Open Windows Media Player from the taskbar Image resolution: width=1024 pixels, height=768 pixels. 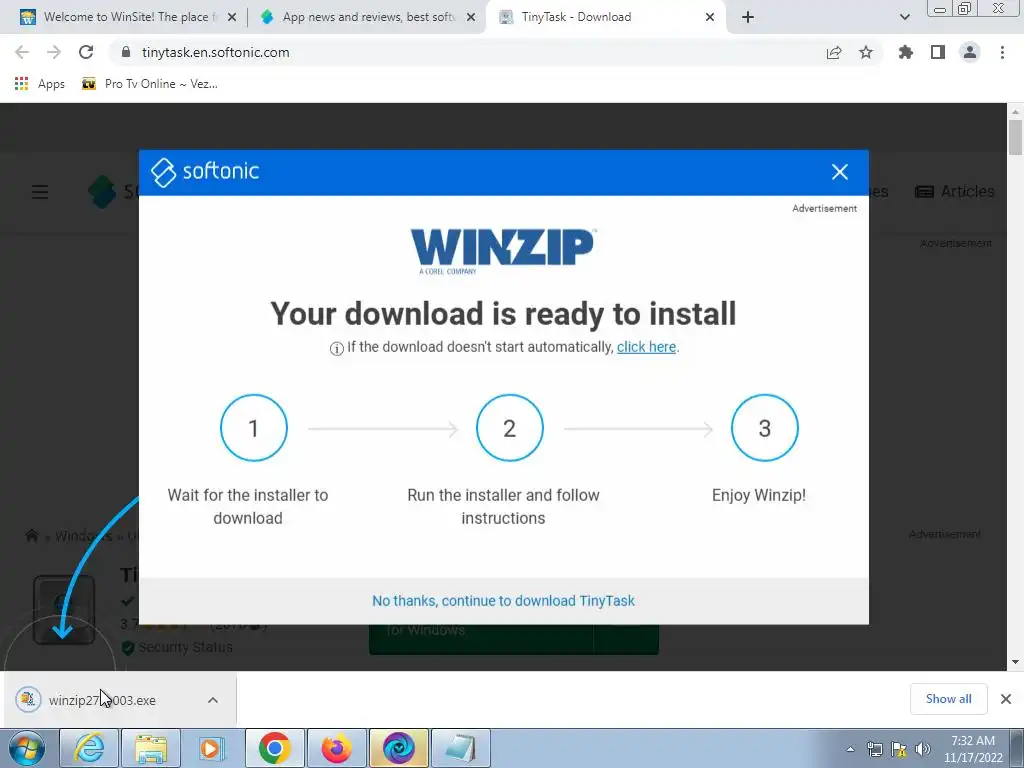[x=211, y=748]
